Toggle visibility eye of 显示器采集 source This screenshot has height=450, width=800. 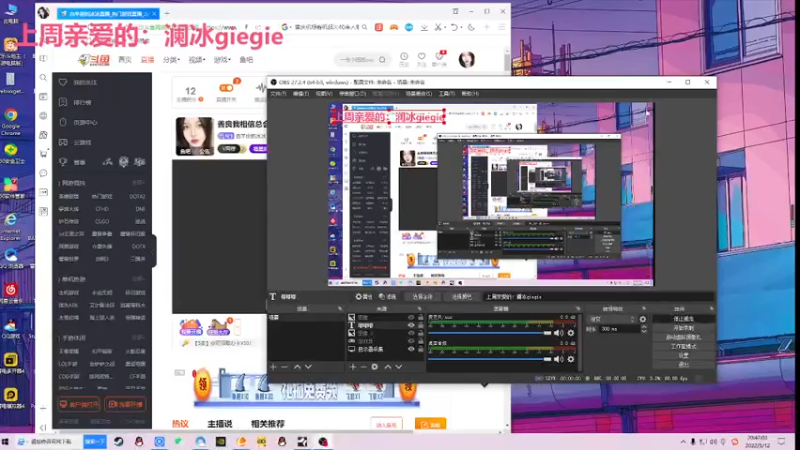click(411, 349)
